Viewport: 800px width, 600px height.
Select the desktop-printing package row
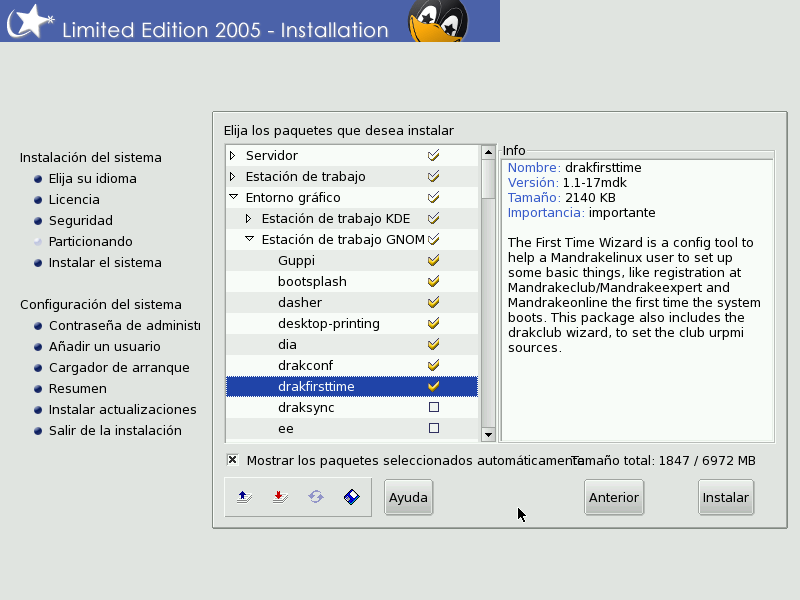point(352,323)
